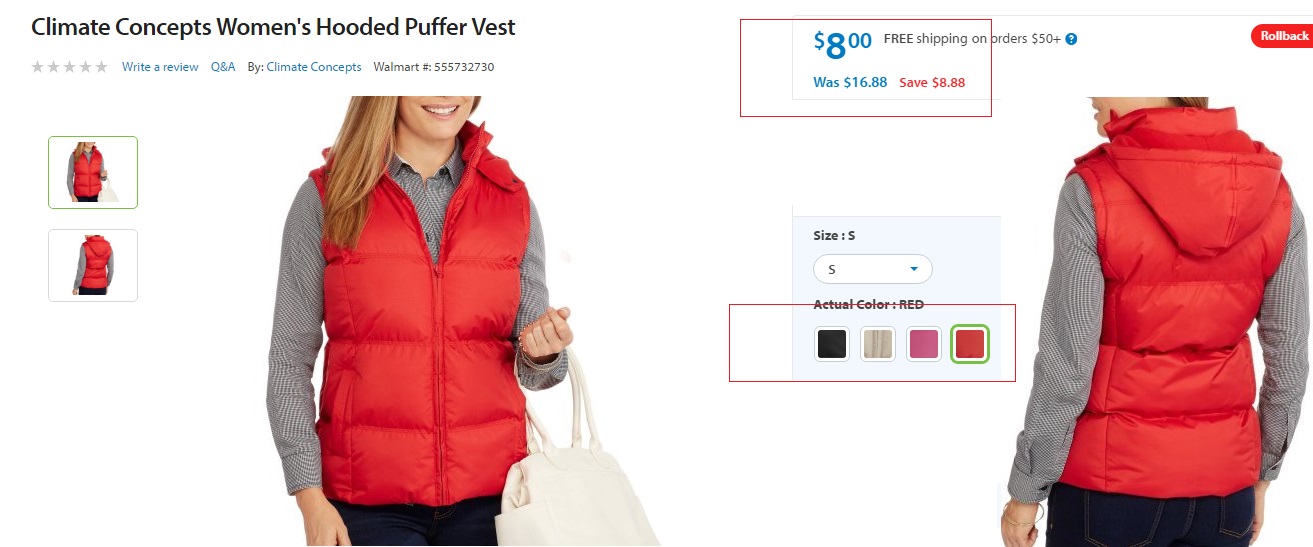The image size is (1313, 547).
Task: Select the back view vest thumbnail
Action: coord(93,265)
